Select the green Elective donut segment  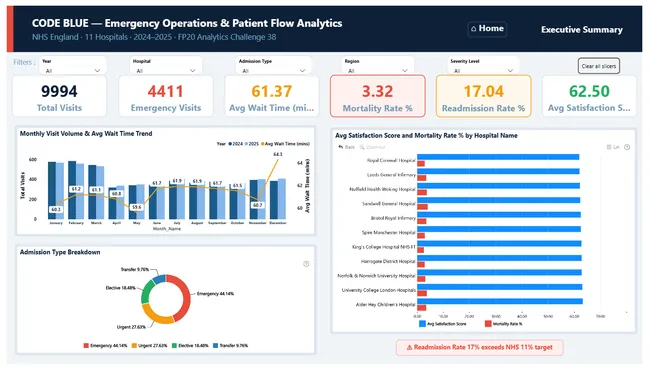(146, 290)
